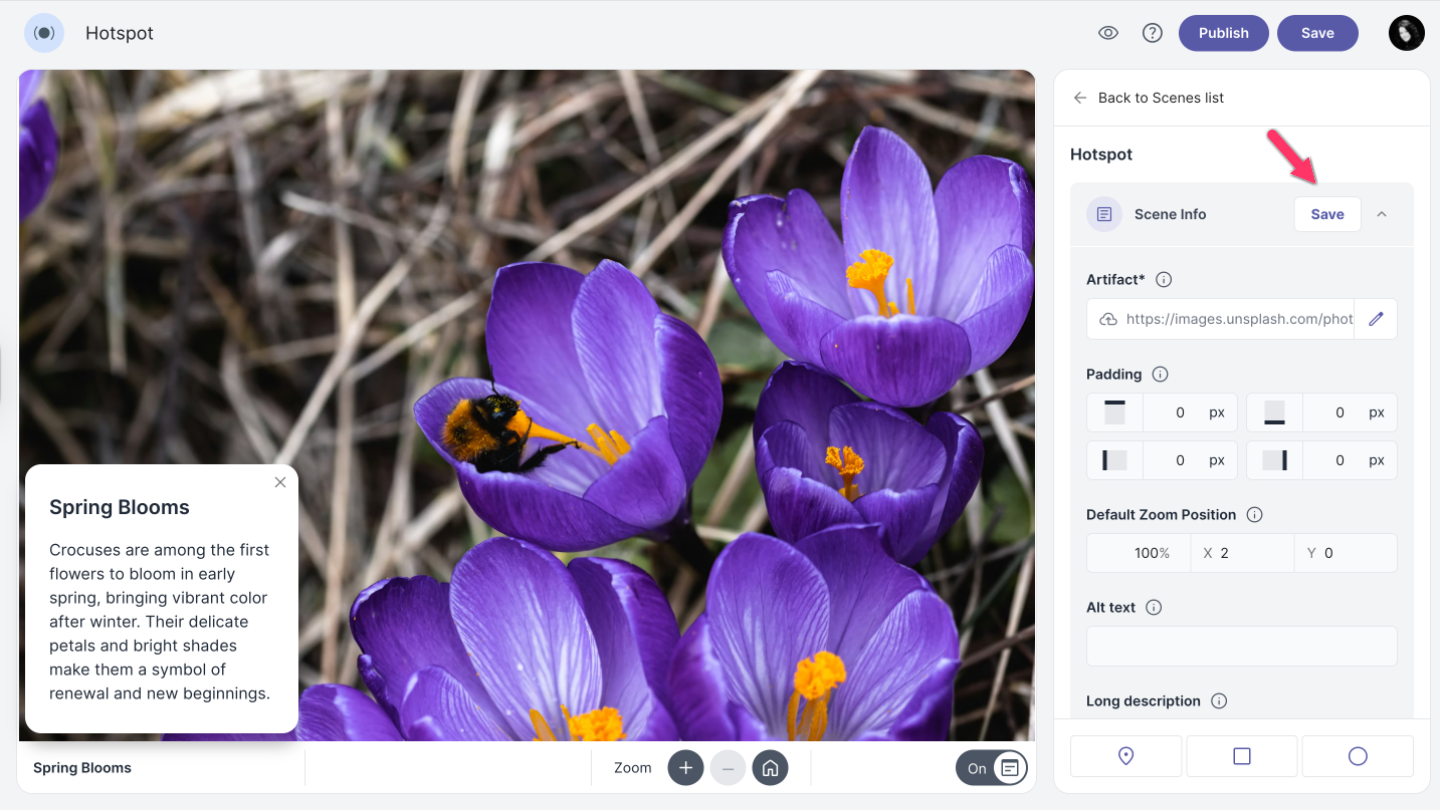Select the rectangle hotspot shape tool
The height and width of the screenshot is (810, 1440).
point(1242,756)
